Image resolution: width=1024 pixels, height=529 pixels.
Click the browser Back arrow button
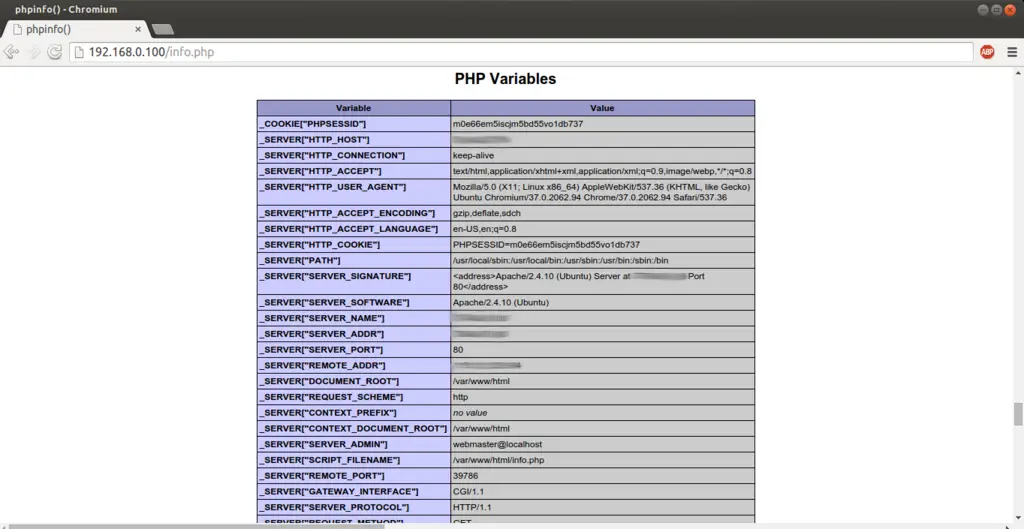[12, 52]
